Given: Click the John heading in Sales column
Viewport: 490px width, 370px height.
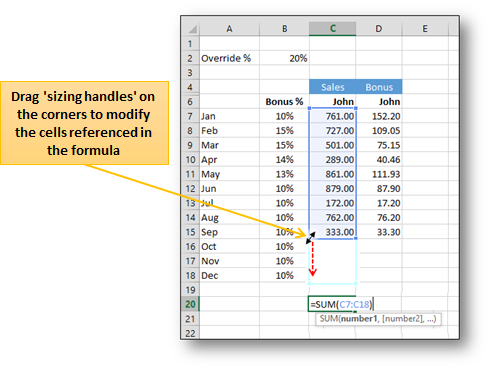Looking at the screenshot, I should click(x=332, y=102).
